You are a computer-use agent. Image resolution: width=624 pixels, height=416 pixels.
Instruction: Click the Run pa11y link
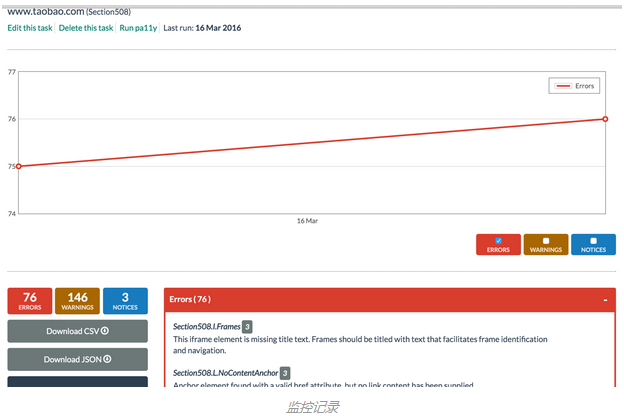pyautogui.click(x=137, y=28)
